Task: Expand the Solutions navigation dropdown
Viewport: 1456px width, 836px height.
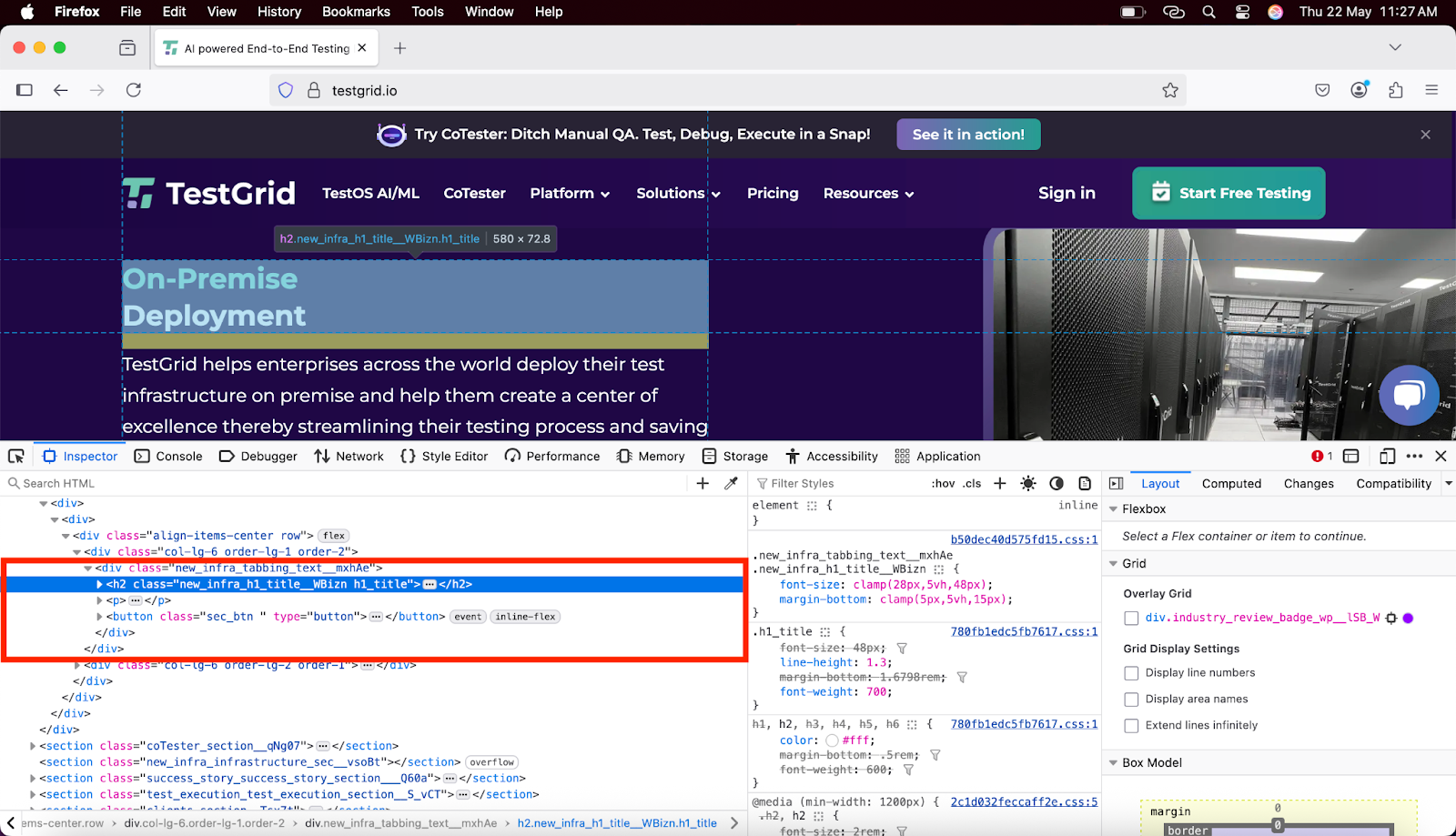Action: 678,193
